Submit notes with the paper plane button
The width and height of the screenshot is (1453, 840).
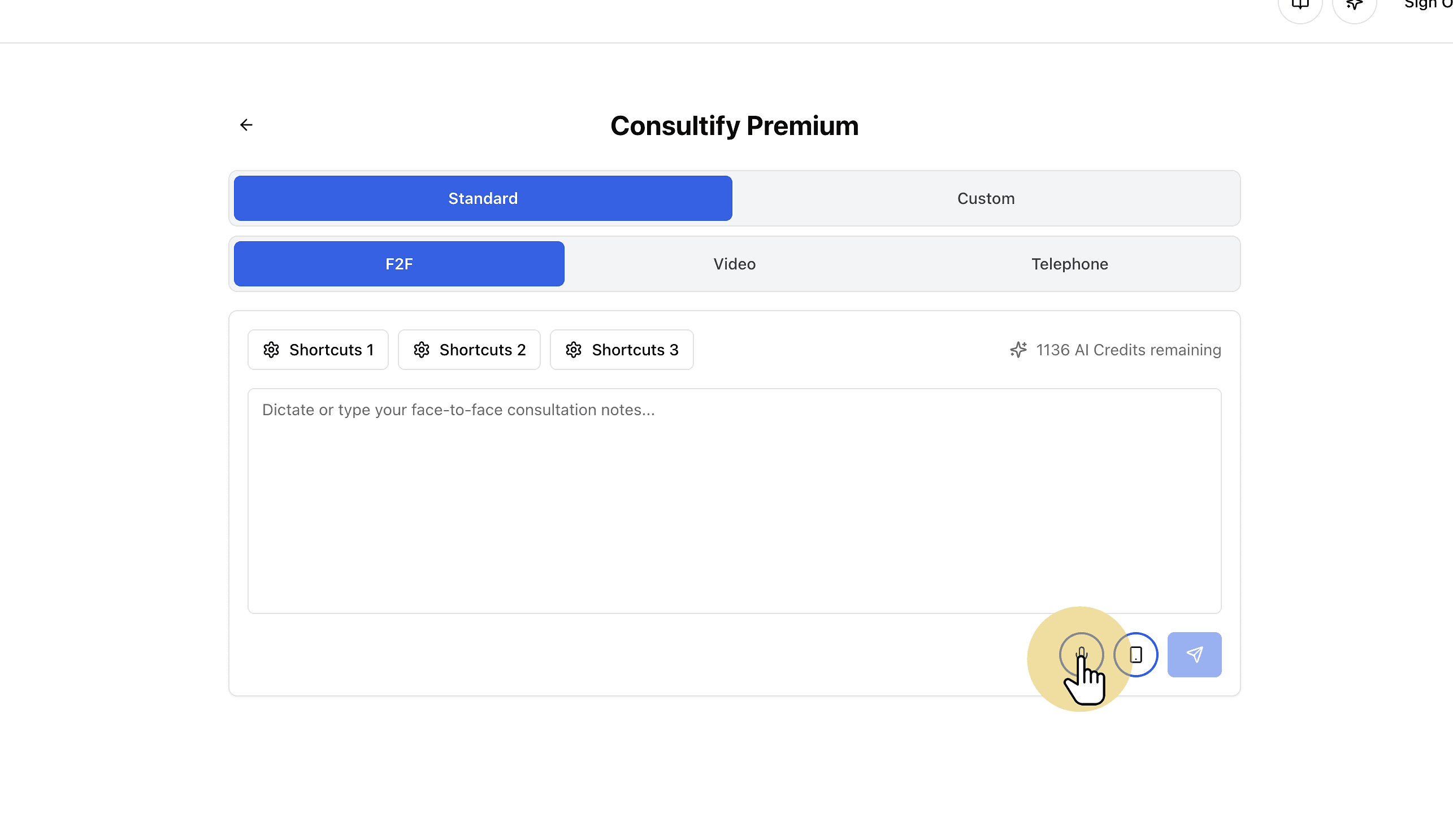pyautogui.click(x=1194, y=655)
